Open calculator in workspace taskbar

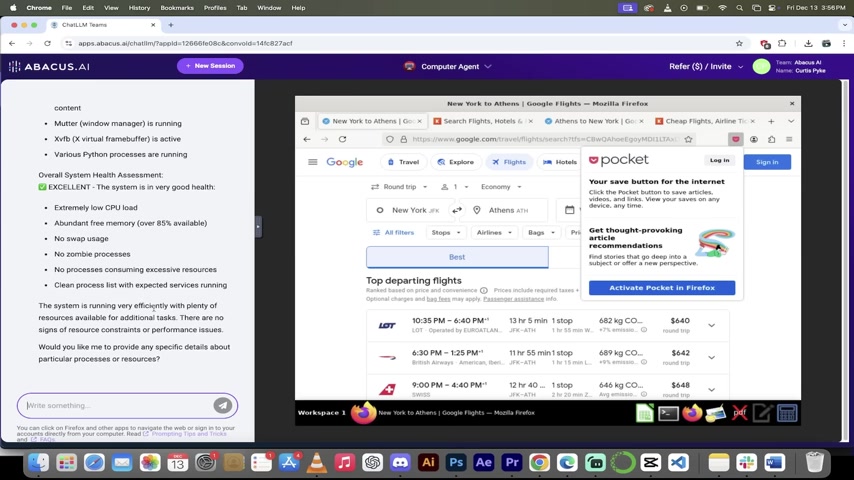point(787,413)
